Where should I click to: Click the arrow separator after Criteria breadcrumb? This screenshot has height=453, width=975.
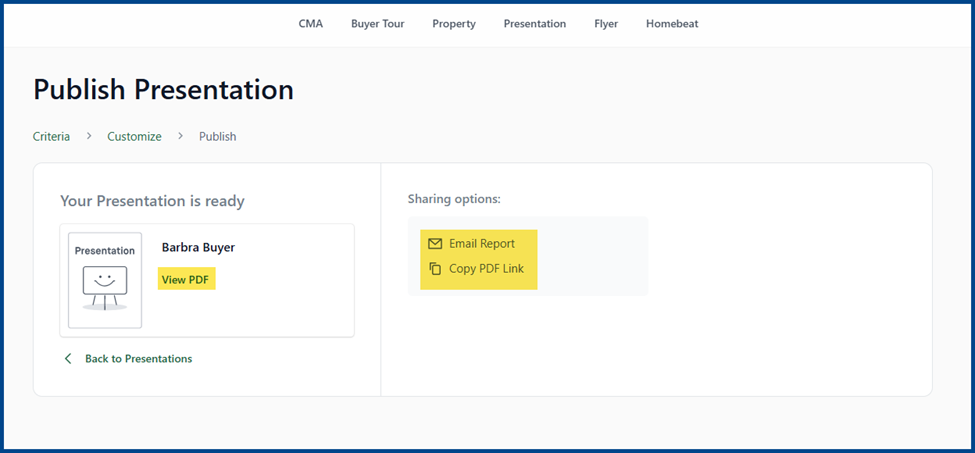tap(89, 135)
